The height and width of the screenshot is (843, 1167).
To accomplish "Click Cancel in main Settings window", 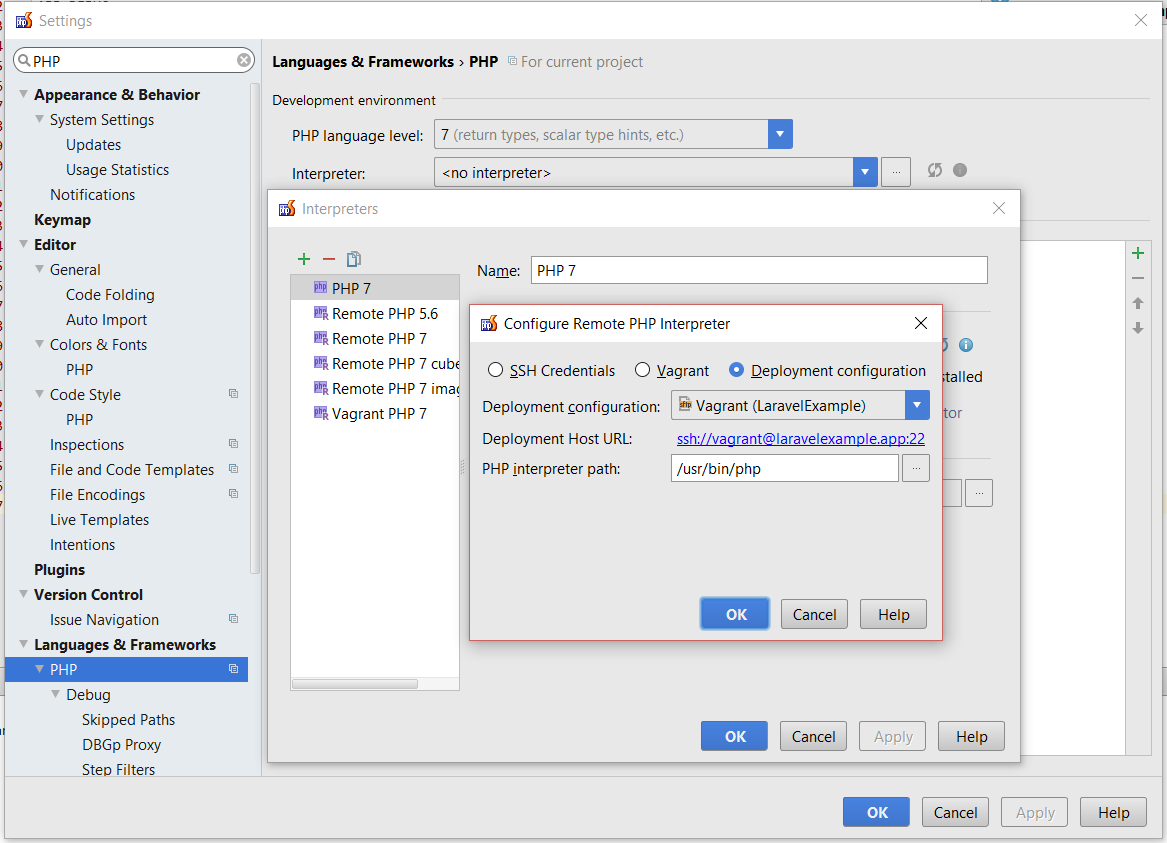I will coord(955,812).
